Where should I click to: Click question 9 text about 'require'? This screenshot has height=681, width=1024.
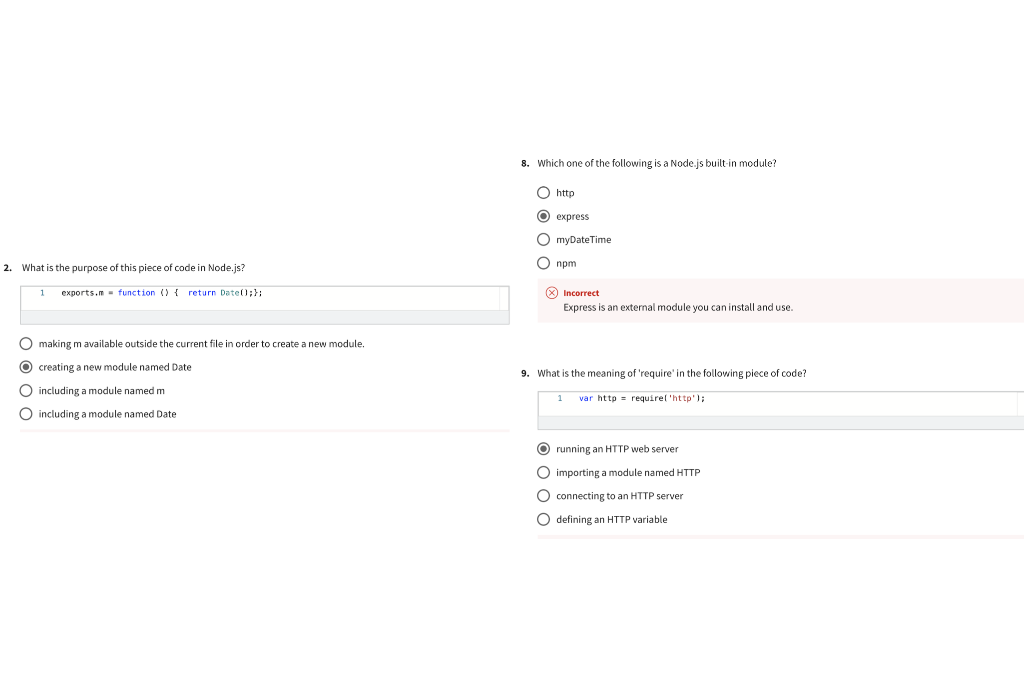pyautogui.click(x=671, y=373)
